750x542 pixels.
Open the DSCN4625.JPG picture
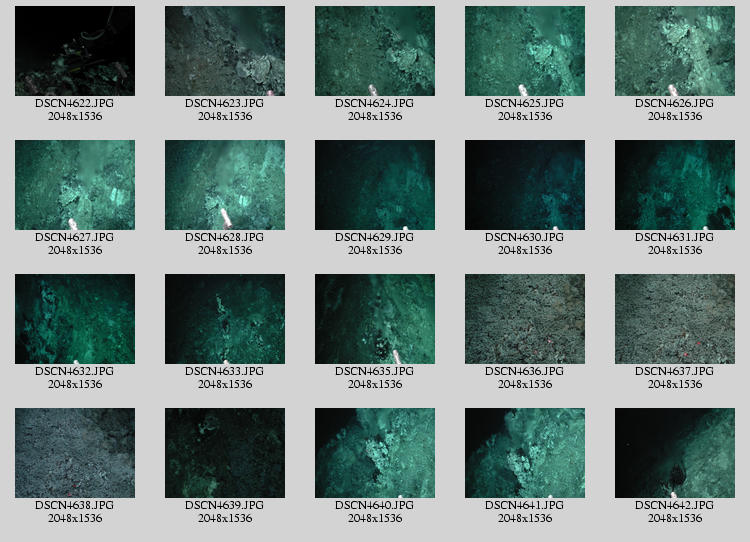525,51
